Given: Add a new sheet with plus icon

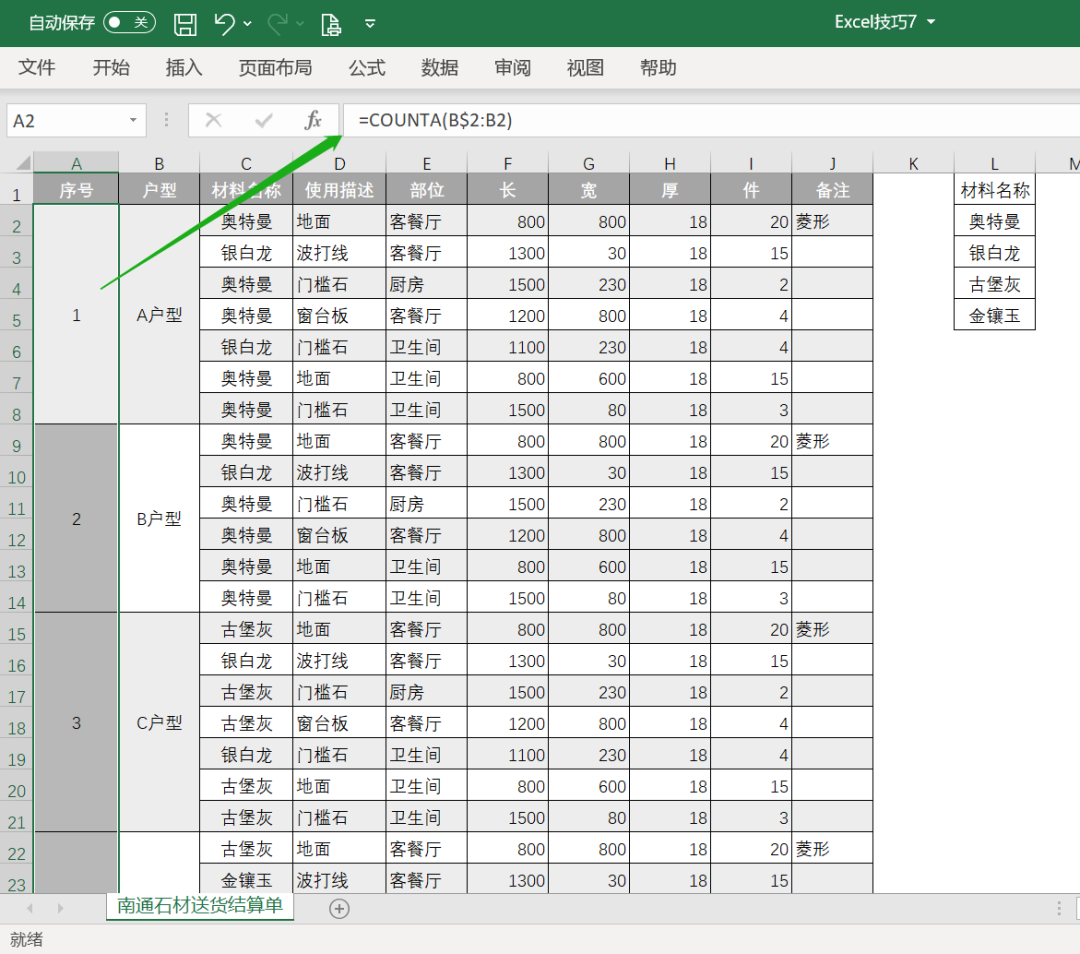Looking at the screenshot, I should pos(339,908).
